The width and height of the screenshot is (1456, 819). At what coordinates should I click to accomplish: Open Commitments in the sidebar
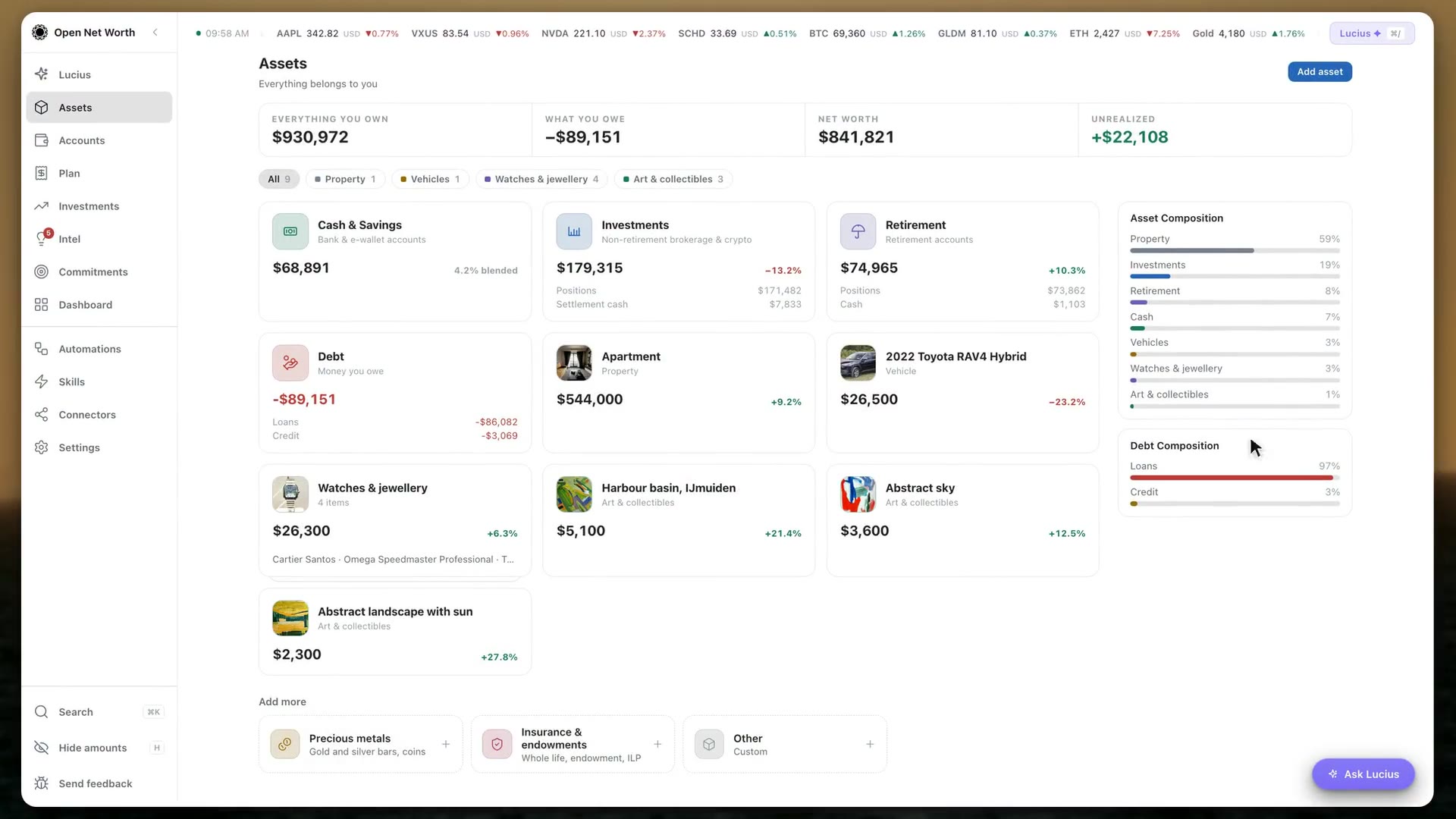(x=99, y=271)
